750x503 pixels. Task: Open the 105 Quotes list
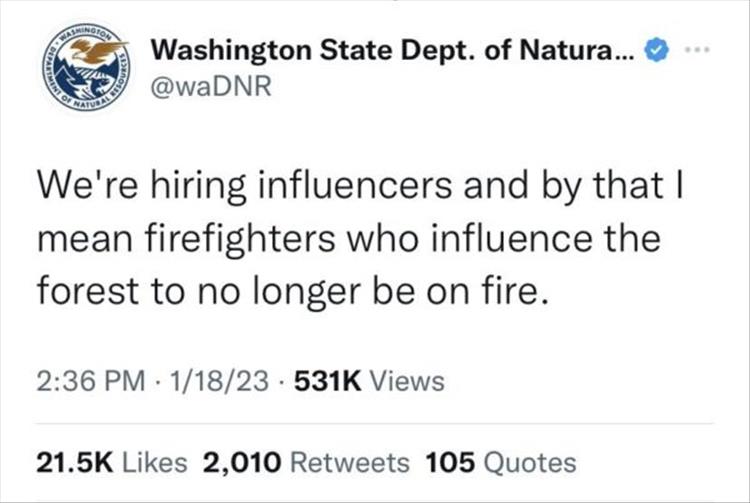(501, 461)
